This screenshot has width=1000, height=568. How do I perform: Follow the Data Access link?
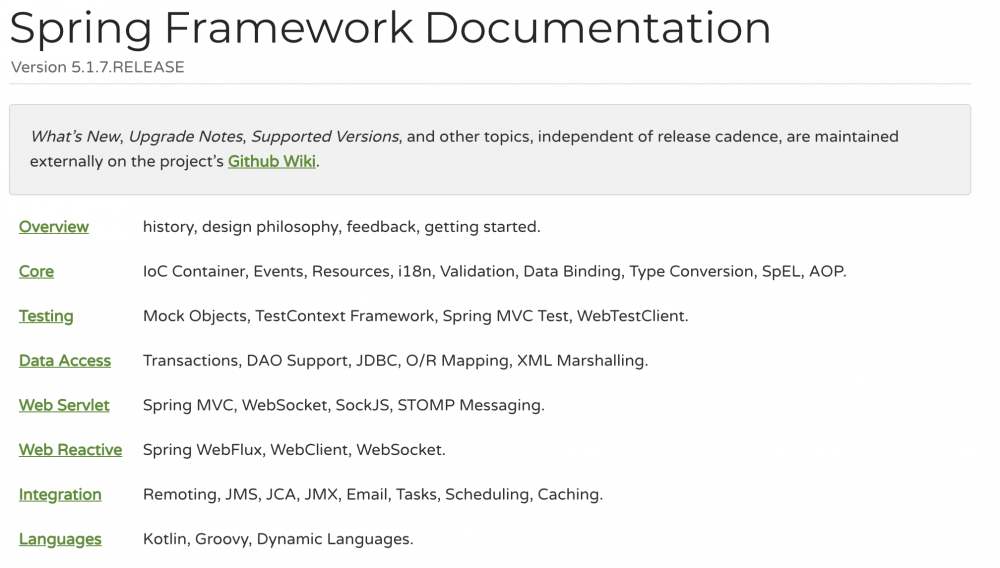[64, 361]
